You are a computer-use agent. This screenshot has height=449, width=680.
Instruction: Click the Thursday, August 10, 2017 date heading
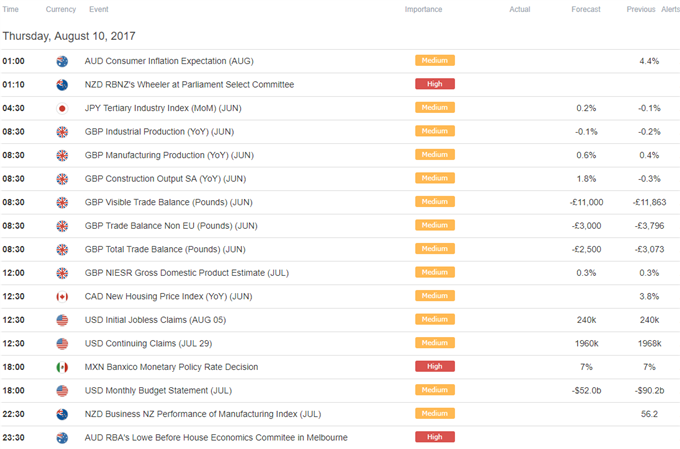(x=69, y=36)
